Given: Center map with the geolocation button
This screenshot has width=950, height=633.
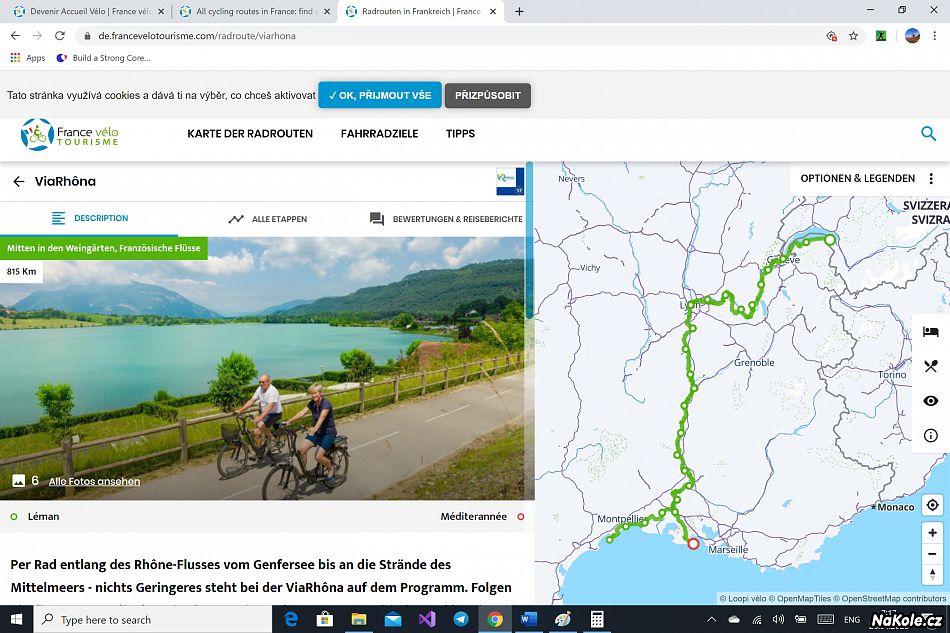Looking at the screenshot, I should 932,505.
